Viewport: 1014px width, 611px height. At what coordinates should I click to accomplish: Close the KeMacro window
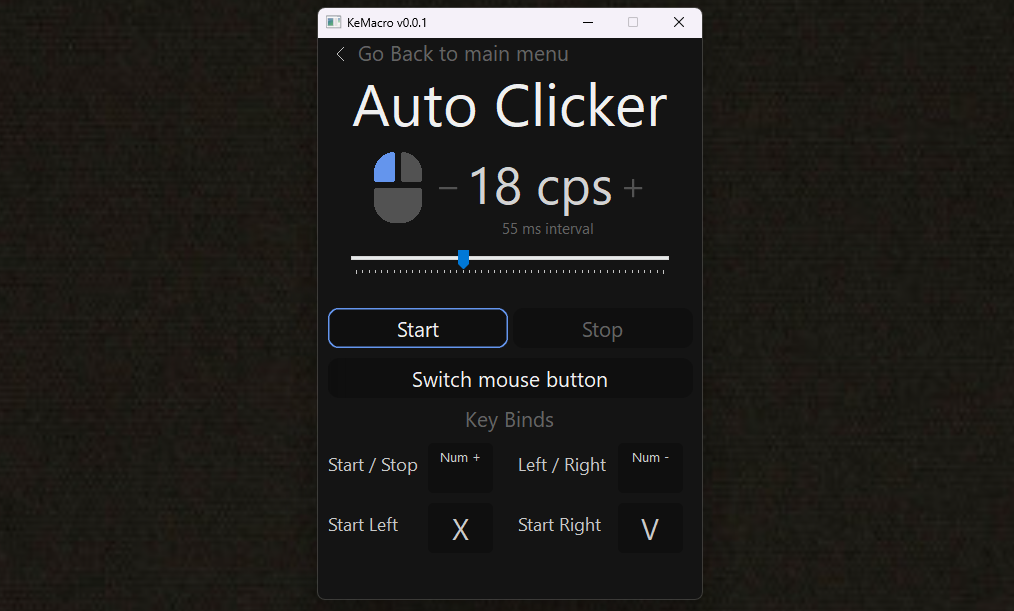(x=679, y=23)
